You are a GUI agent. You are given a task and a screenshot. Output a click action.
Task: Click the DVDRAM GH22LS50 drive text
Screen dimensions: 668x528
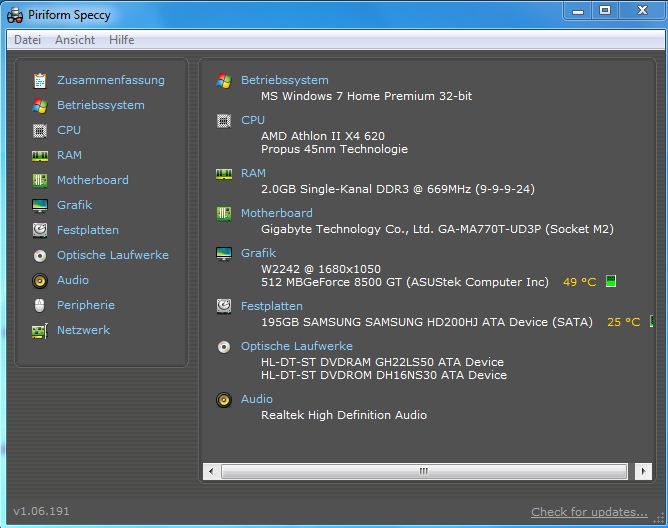click(x=382, y=362)
